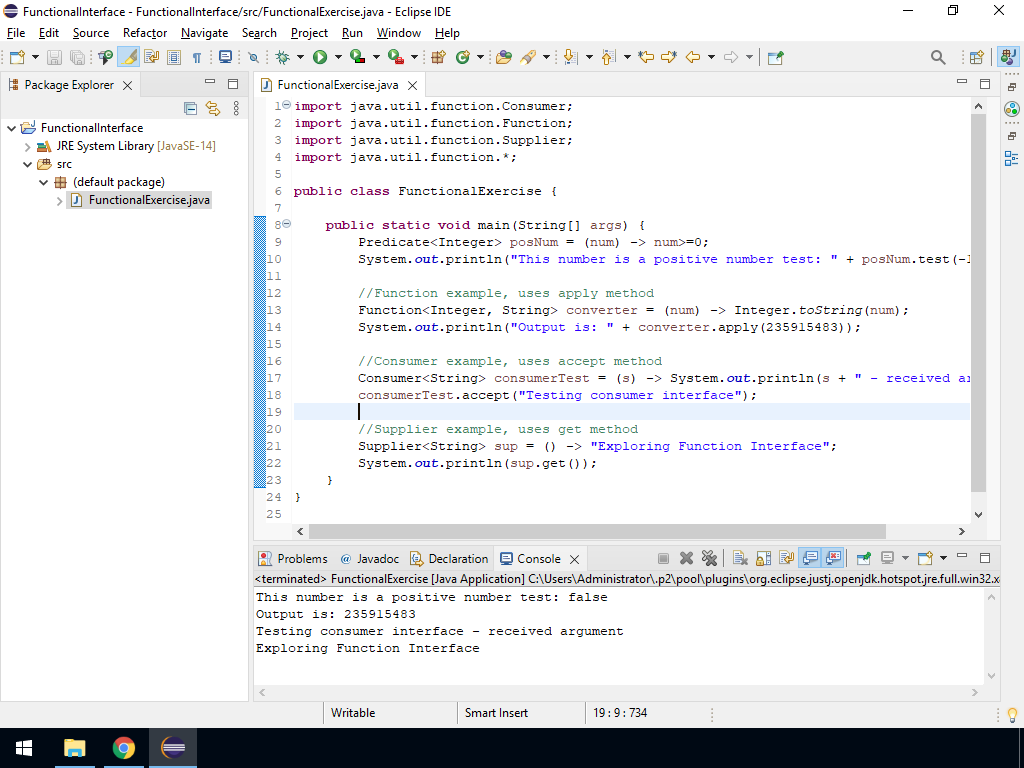Toggle Scroll Lock in the Console
This screenshot has height=768, width=1024.
764,559
